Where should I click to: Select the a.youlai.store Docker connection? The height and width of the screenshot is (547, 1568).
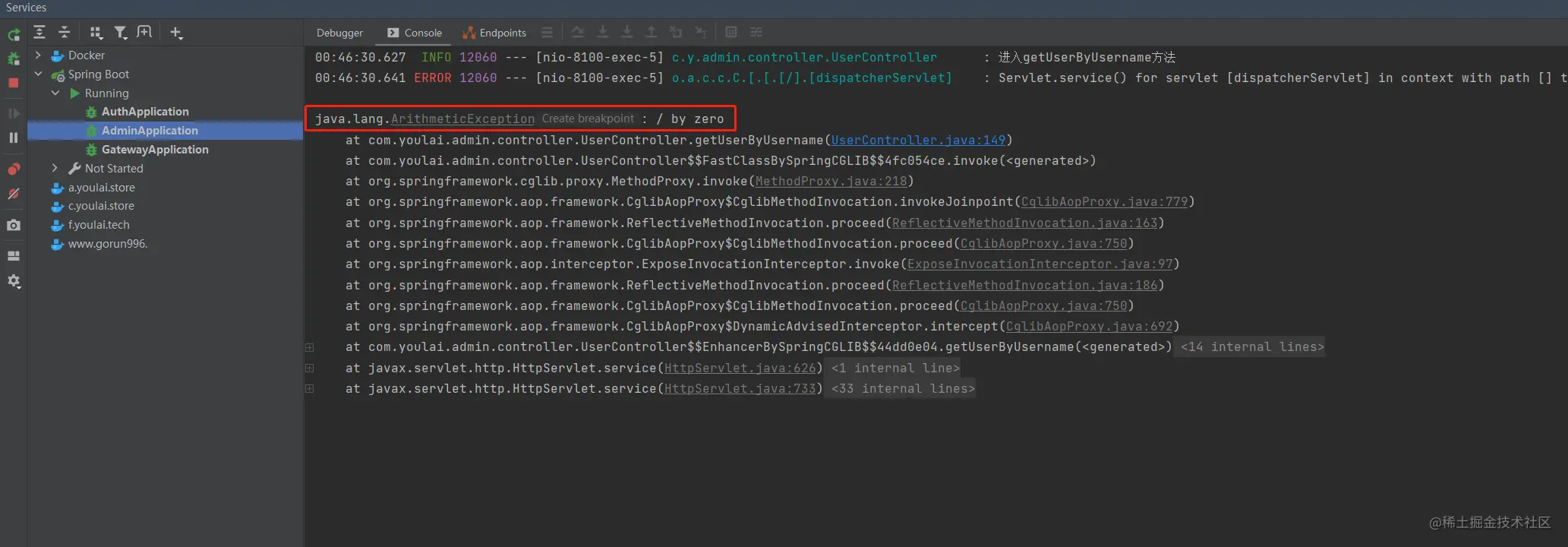pyautogui.click(x=101, y=188)
